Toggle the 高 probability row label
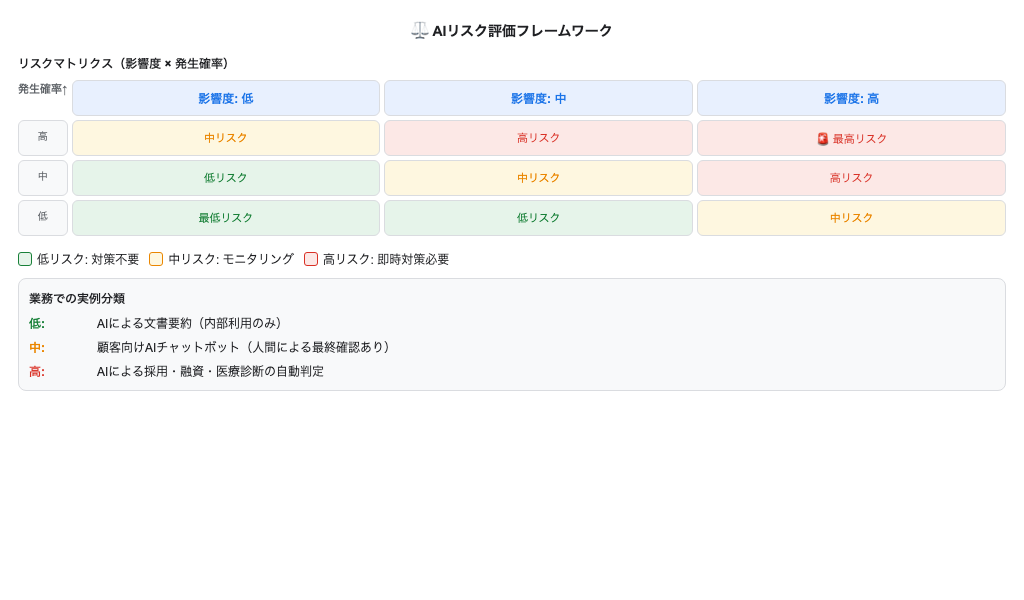Screen dimensions: 1024x600 pos(42,137)
